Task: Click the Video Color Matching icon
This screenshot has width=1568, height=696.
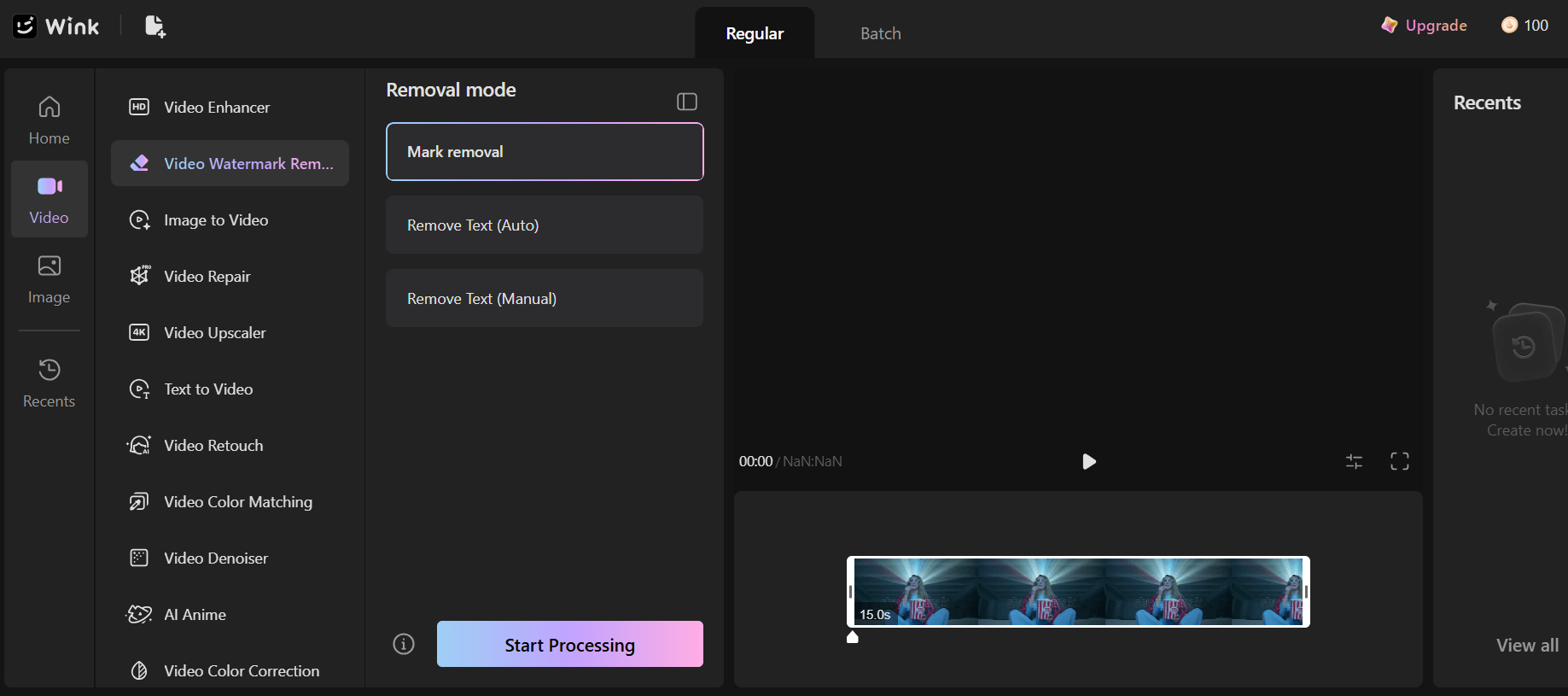Action: [x=139, y=501]
